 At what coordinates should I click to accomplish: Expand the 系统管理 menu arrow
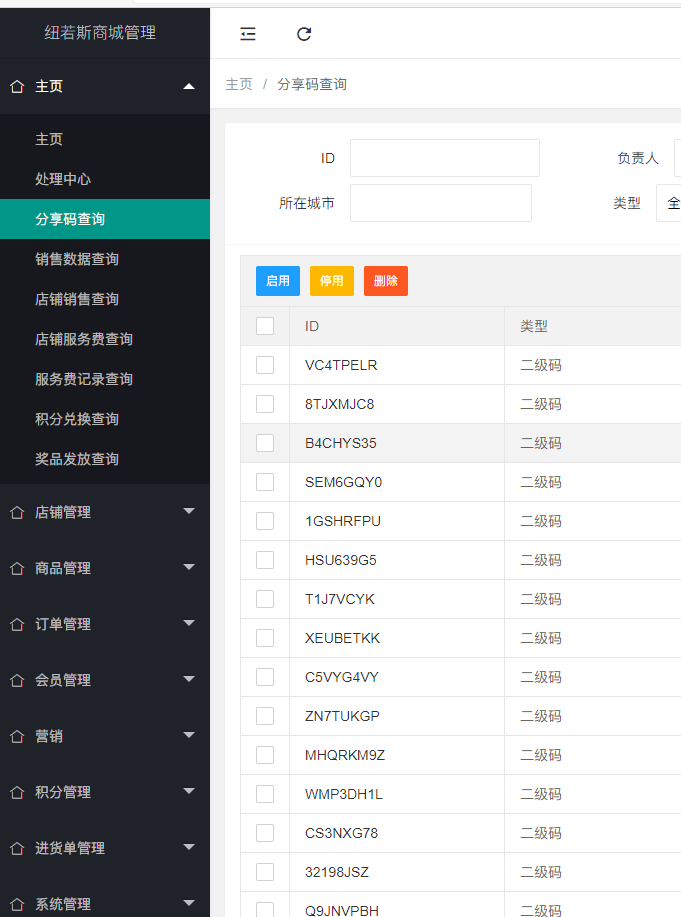click(x=188, y=903)
